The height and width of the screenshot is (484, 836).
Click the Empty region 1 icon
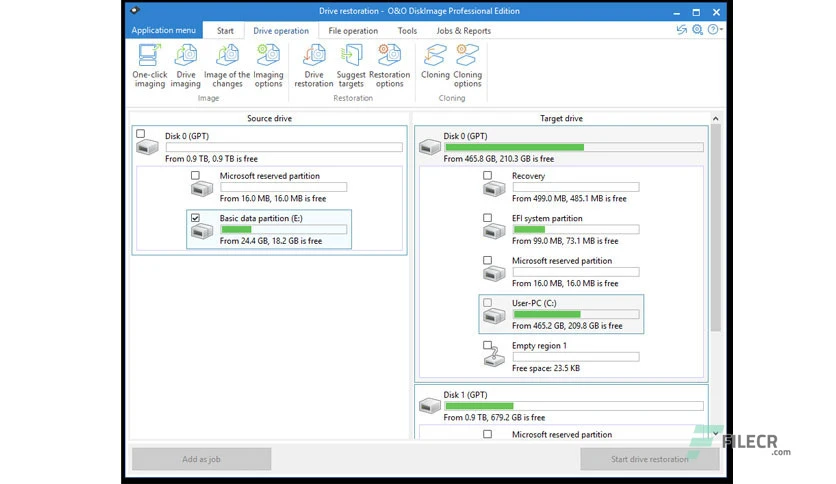494,356
